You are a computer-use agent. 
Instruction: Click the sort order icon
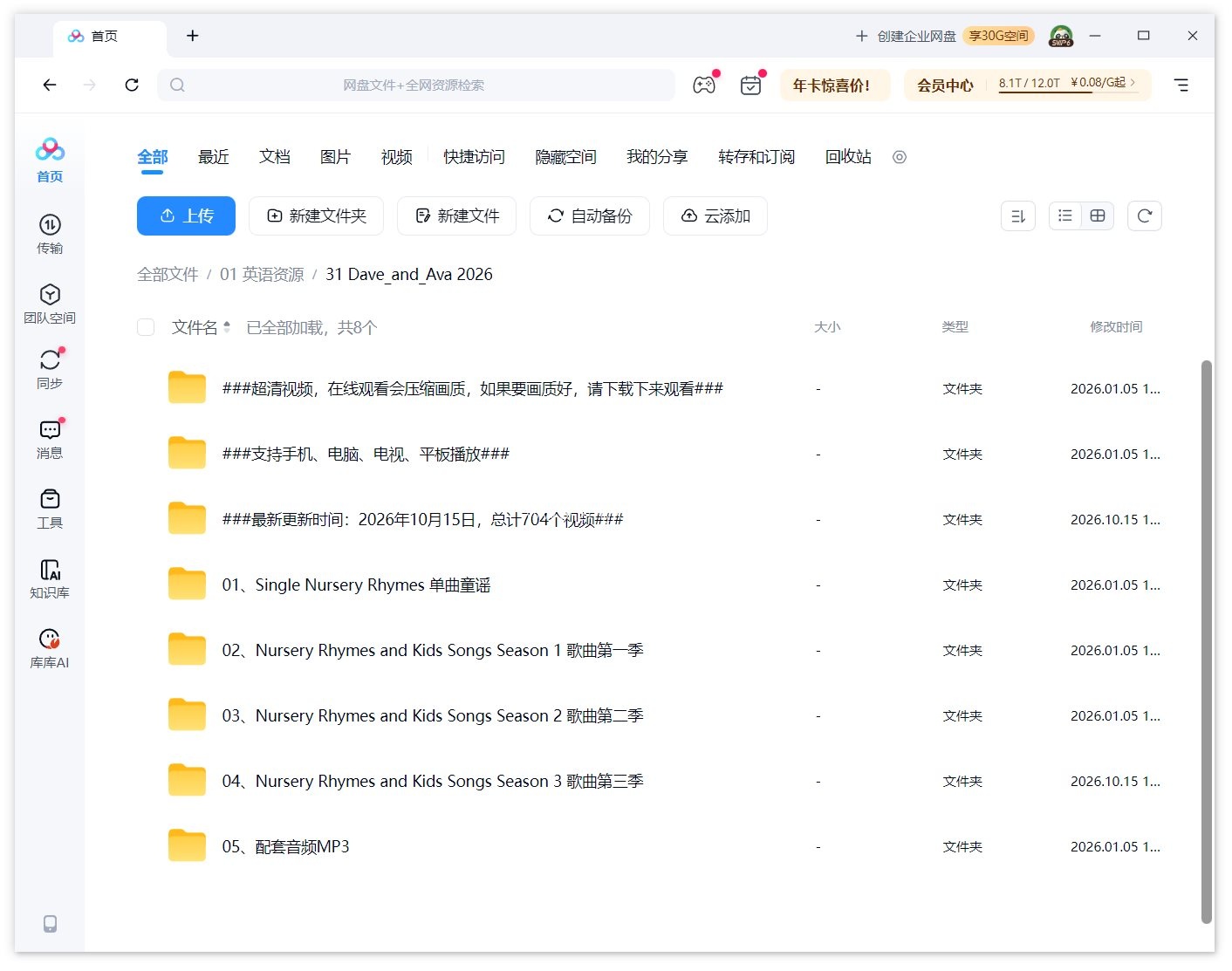coord(1018,215)
